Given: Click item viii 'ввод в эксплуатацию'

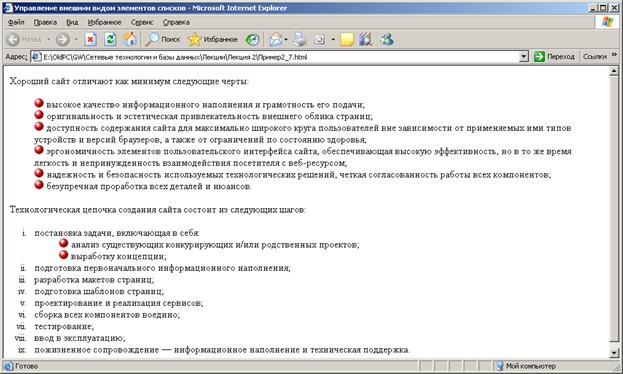Looking at the screenshot, I should 79,338.
